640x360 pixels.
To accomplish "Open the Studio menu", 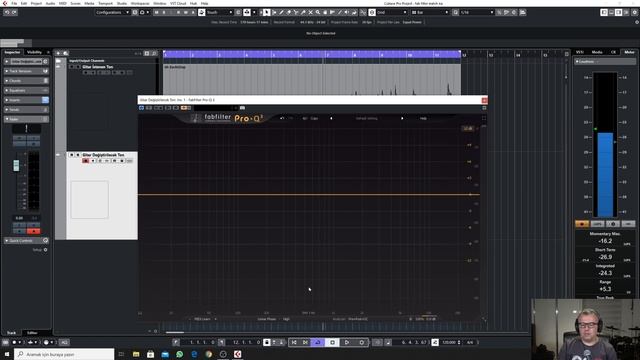I will (x=122, y=3).
